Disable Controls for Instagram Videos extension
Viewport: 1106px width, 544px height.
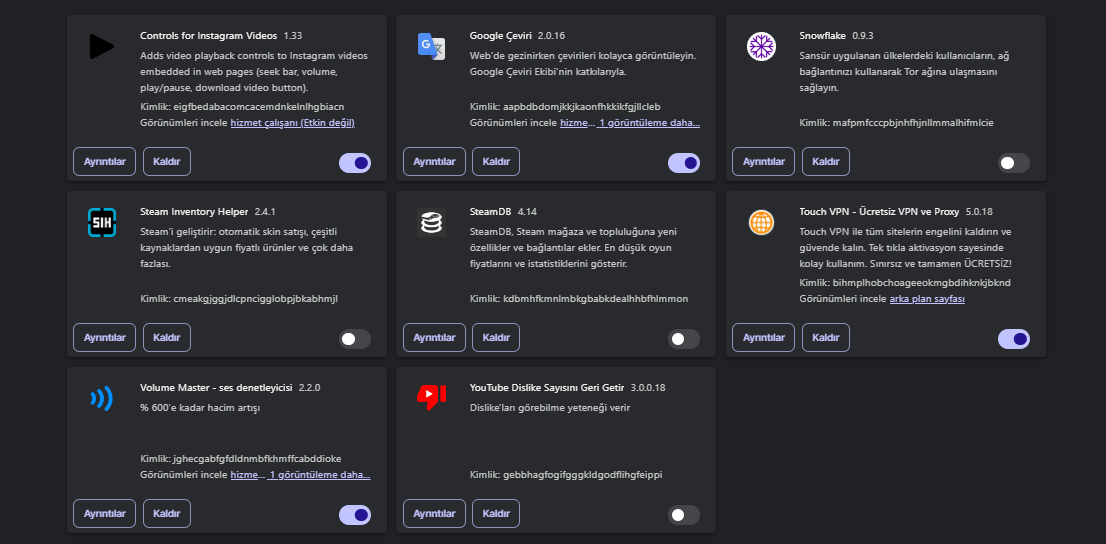click(x=355, y=163)
